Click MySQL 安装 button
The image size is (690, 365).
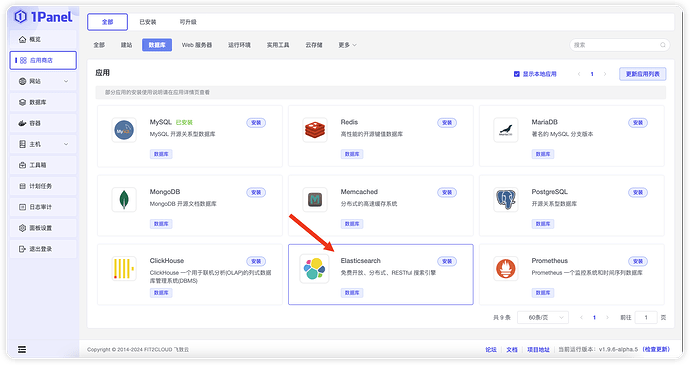pos(256,123)
